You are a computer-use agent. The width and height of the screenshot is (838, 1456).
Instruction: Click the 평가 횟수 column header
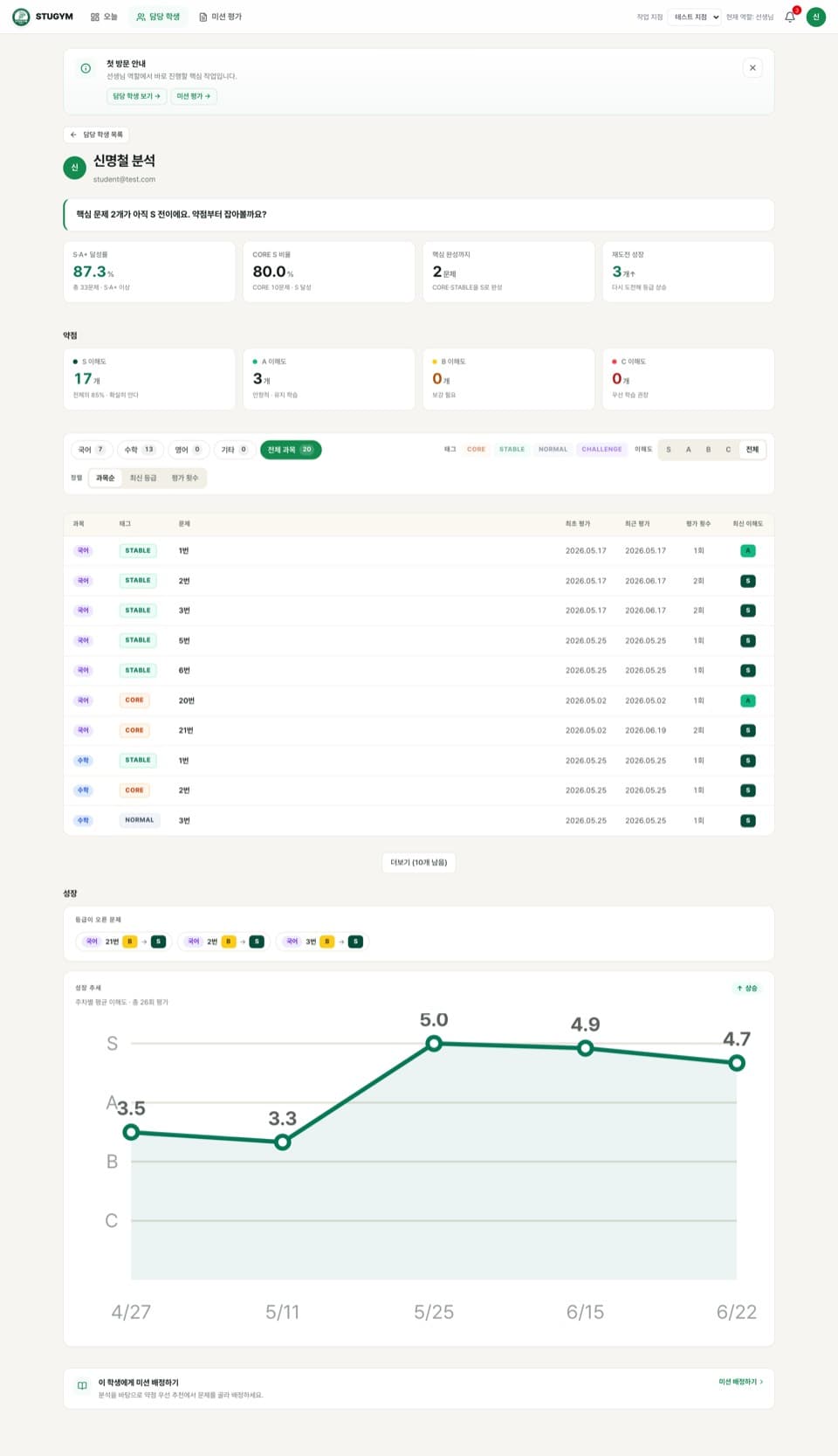[698, 524]
